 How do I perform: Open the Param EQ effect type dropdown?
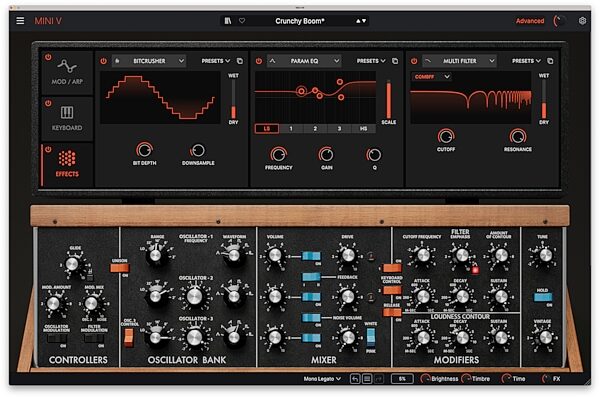point(304,61)
